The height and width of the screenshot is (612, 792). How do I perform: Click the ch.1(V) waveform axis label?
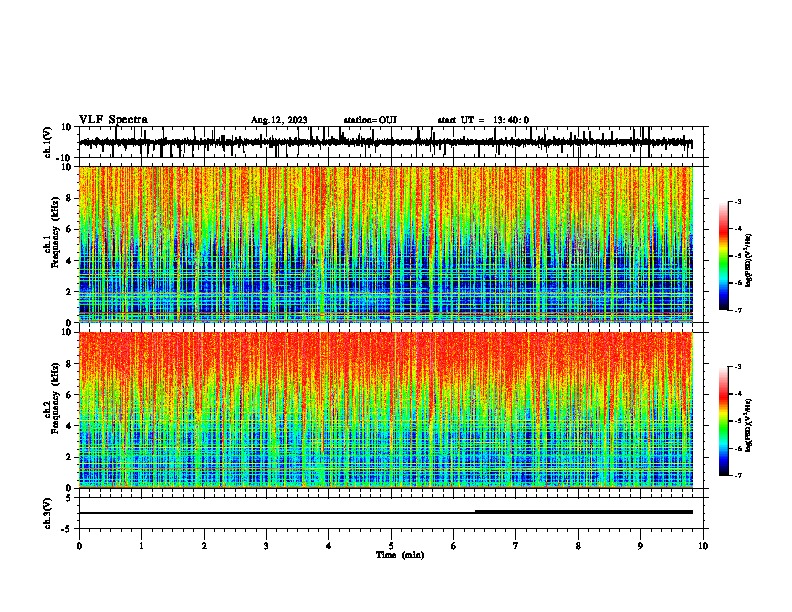click(x=47, y=142)
